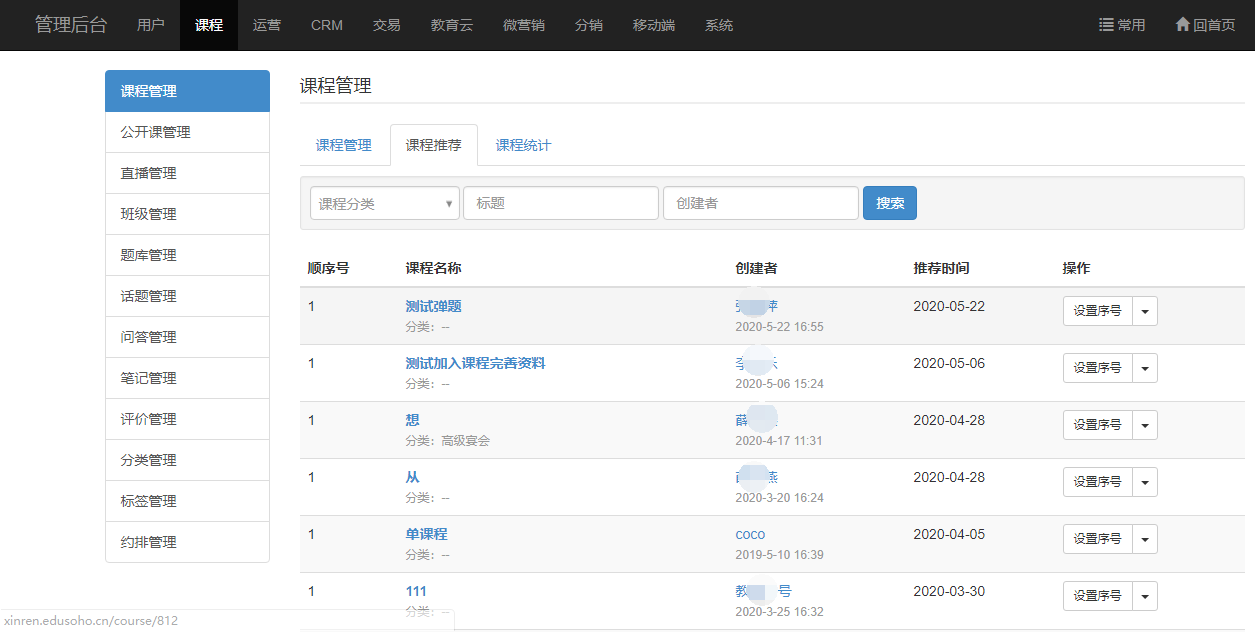Open creator link coco
Image resolution: width=1255 pixels, height=632 pixels.
tap(750, 535)
